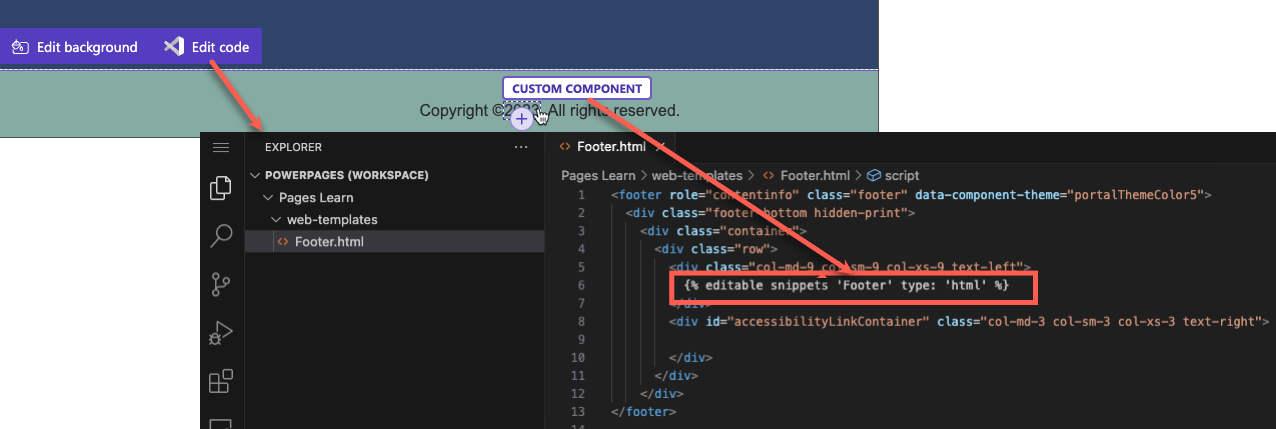The width and height of the screenshot is (1276, 429).
Task: Click the Explorer more actions ellipsis
Action: click(x=520, y=147)
